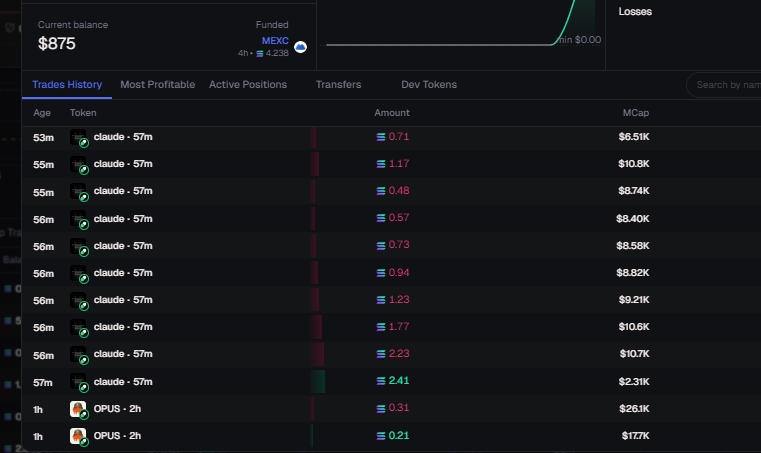Sort by the Amount column header
The image size is (761, 453).
tap(392, 113)
